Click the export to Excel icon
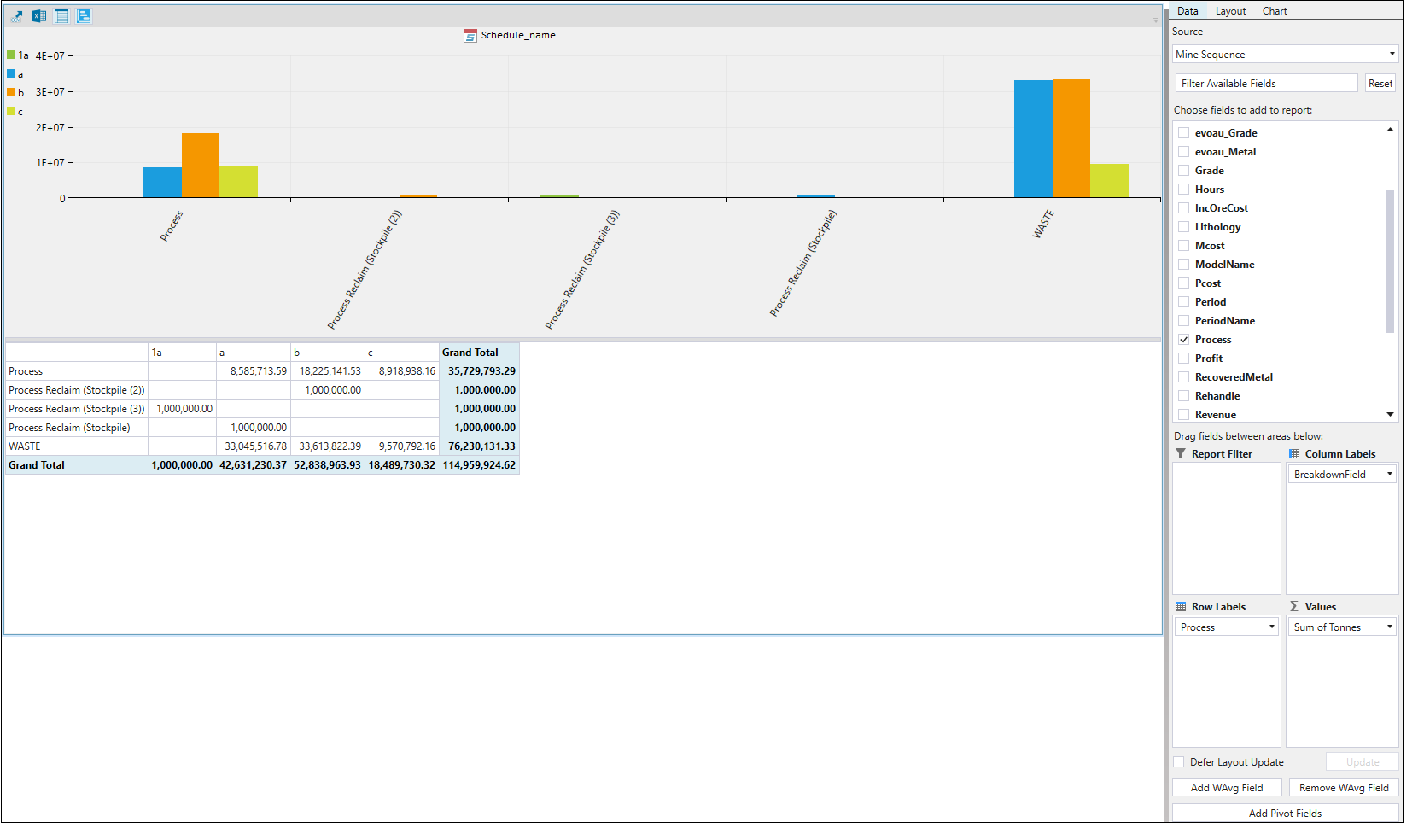 (39, 16)
